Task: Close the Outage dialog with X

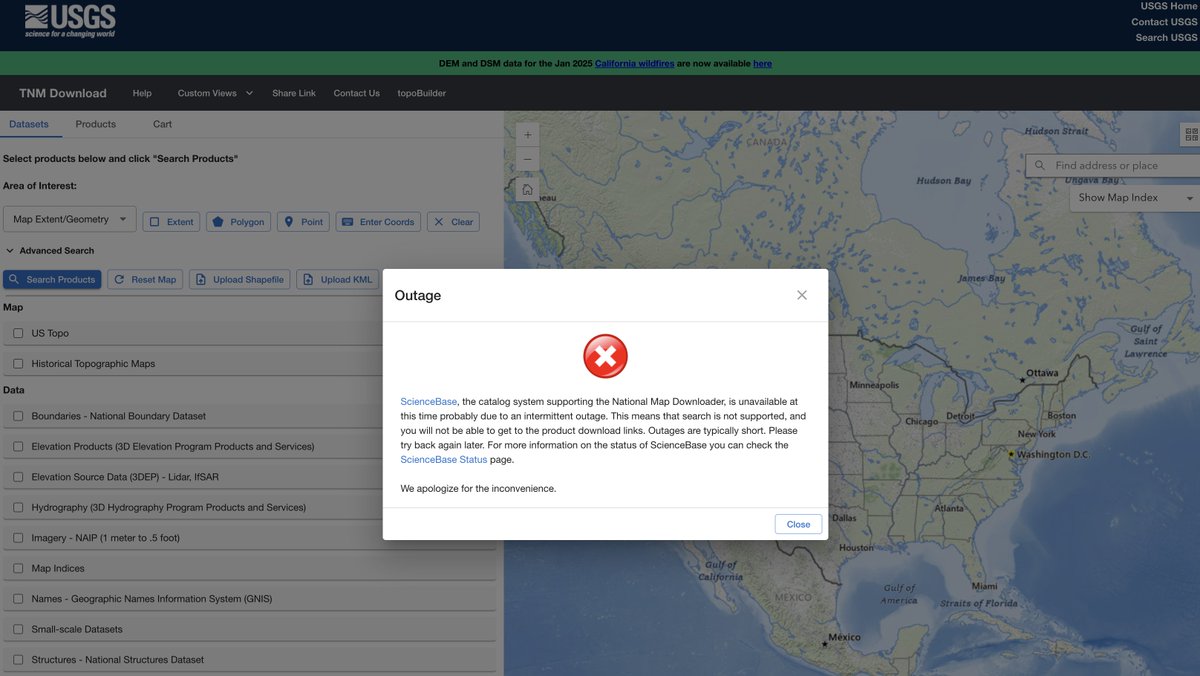Action: [x=802, y=295]
